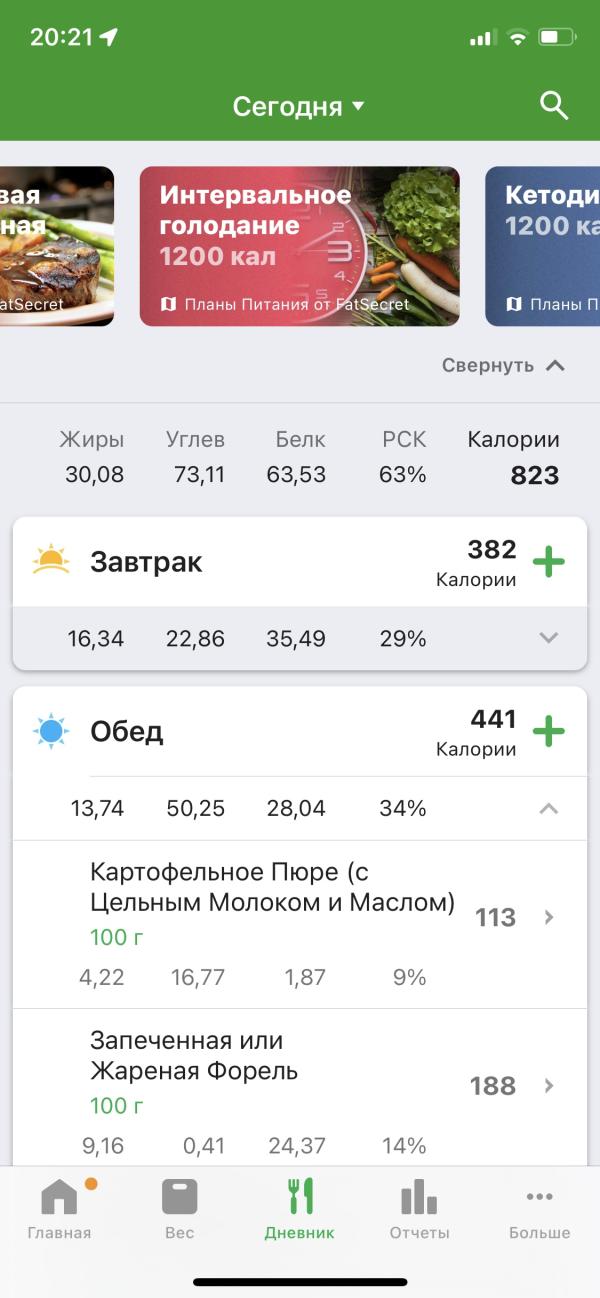The image size is (600, 1298).
Task: Add food to Обед with plus icon
Action: pyautogui.click(x=548, y=731)
